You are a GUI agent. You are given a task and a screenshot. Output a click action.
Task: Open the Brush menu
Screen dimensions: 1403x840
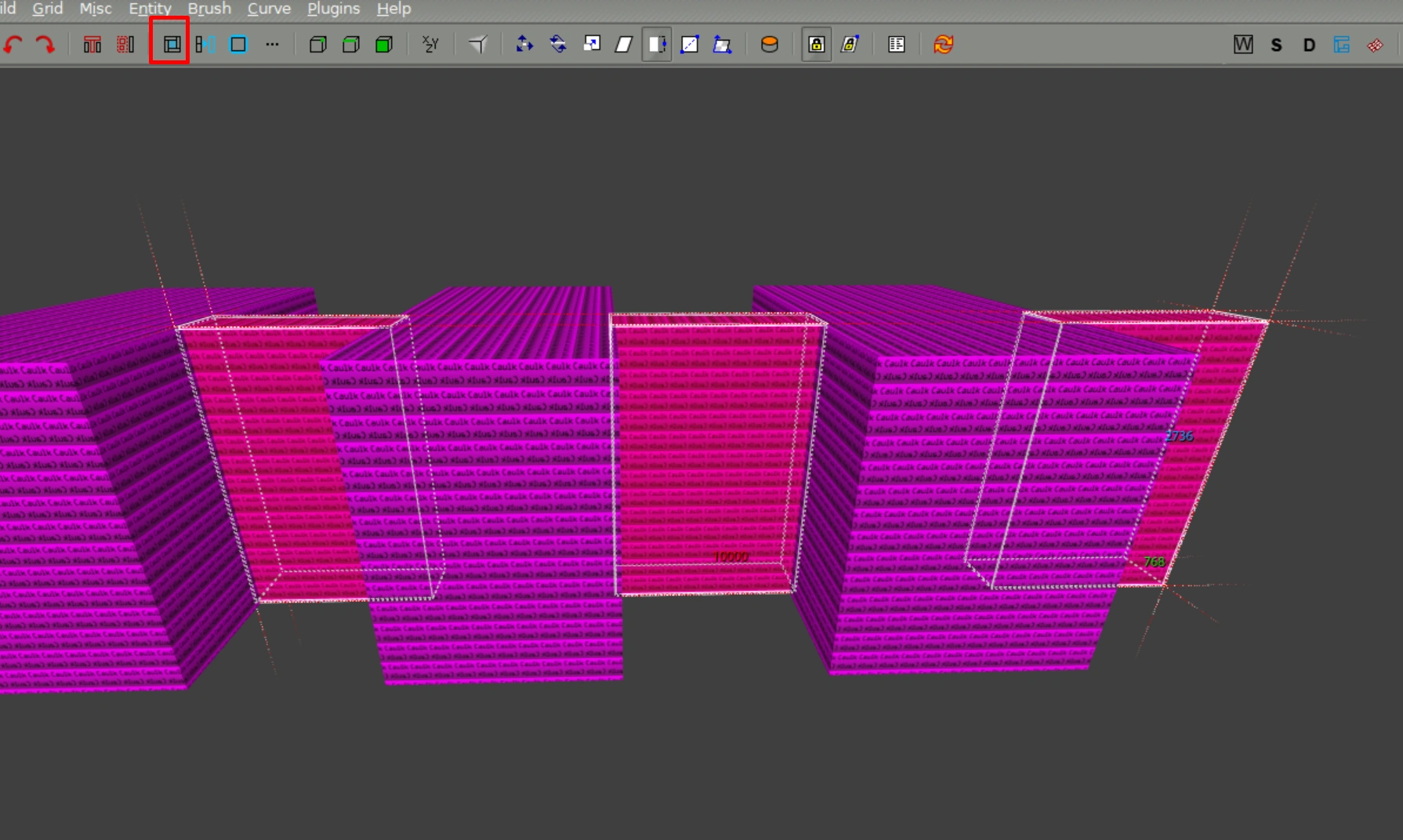(209, 9)
